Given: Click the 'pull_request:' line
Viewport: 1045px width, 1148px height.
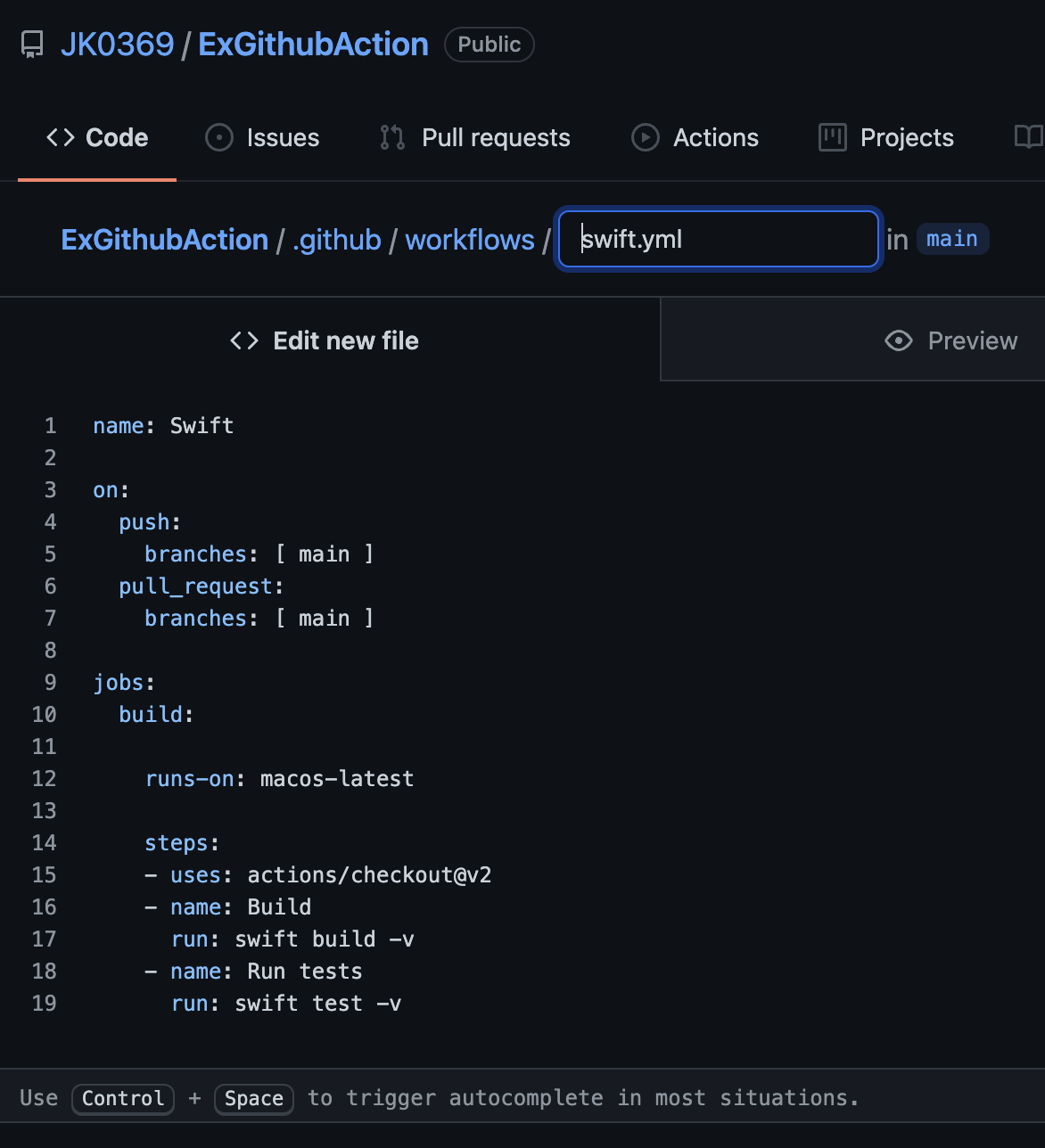Looking at the screenshot, I should click(x=202, y=586).
